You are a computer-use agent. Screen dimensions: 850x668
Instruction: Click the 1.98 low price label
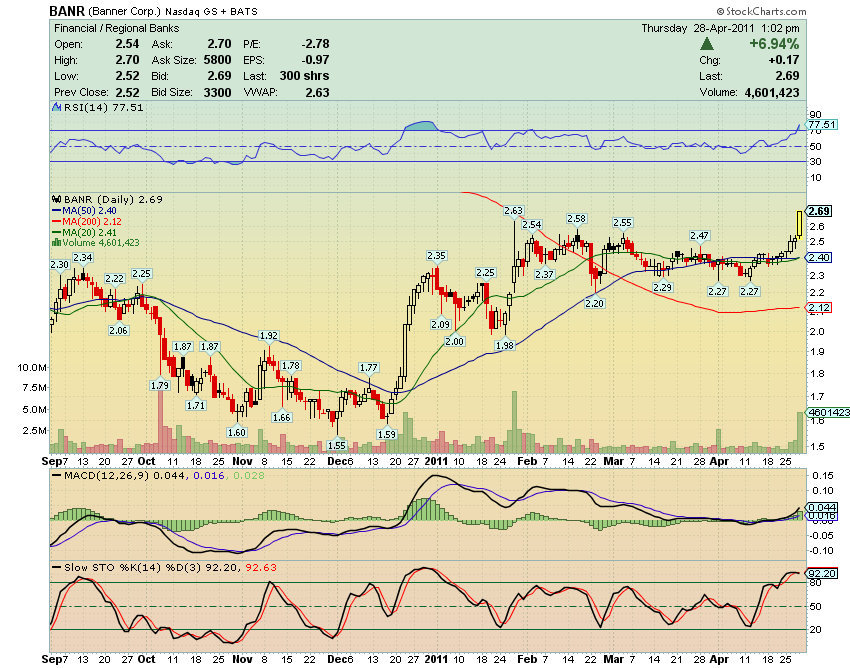pos(505,345)
